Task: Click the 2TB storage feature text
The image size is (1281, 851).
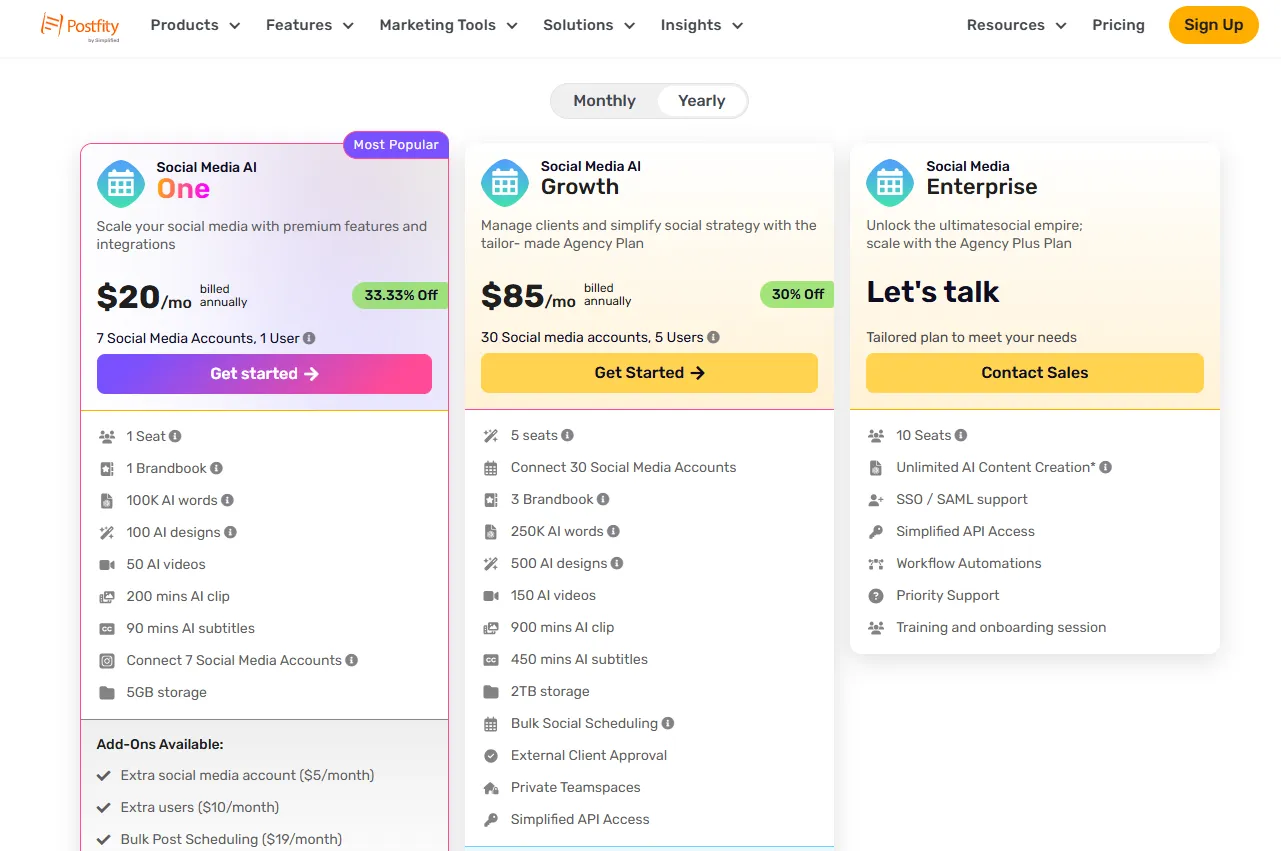Action: point(550,691)
